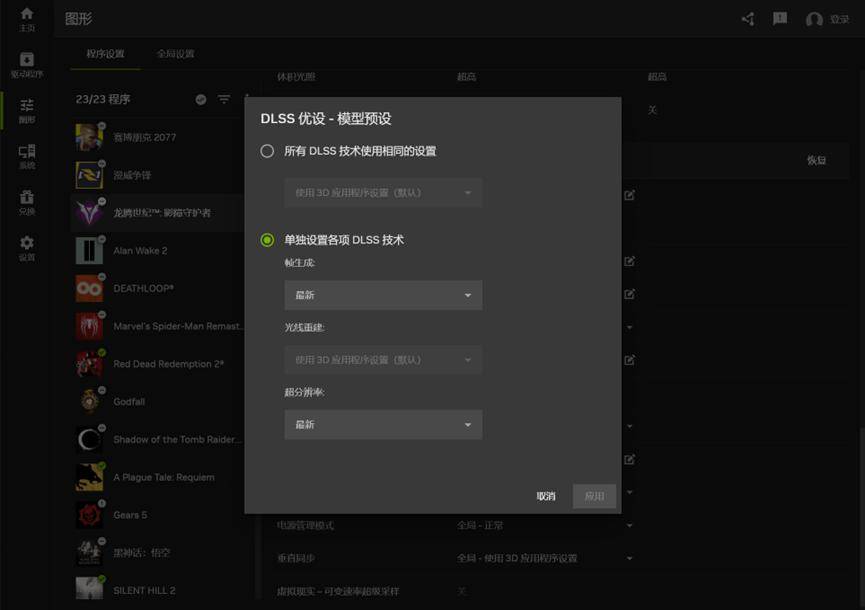Toggle the checkmark circle beside 23/23 程序
This screenshot has height=610, width=865.
(x=201, y=100)
